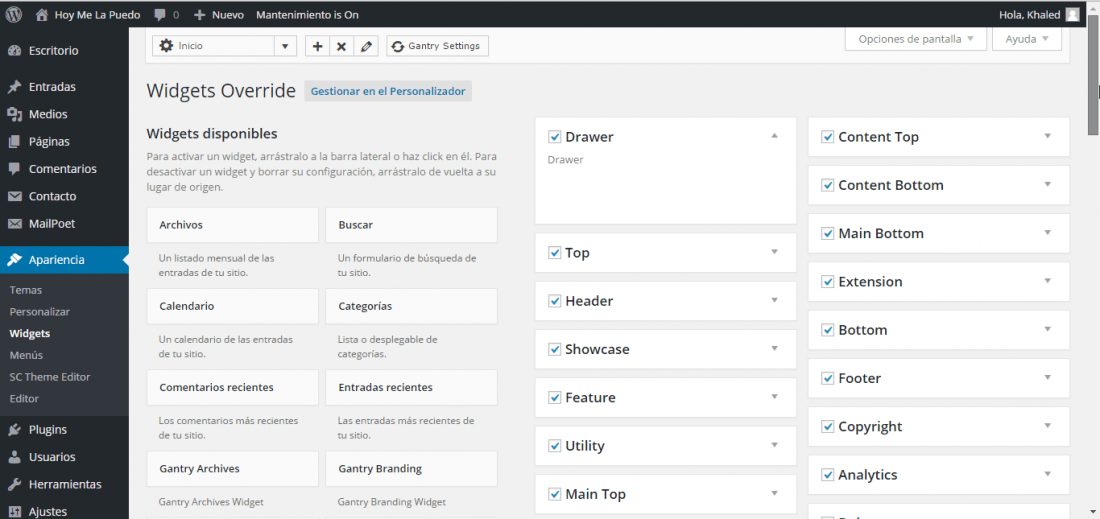
Task: Uncheck the Main Top checkbox
Action: tap(555, 494)
